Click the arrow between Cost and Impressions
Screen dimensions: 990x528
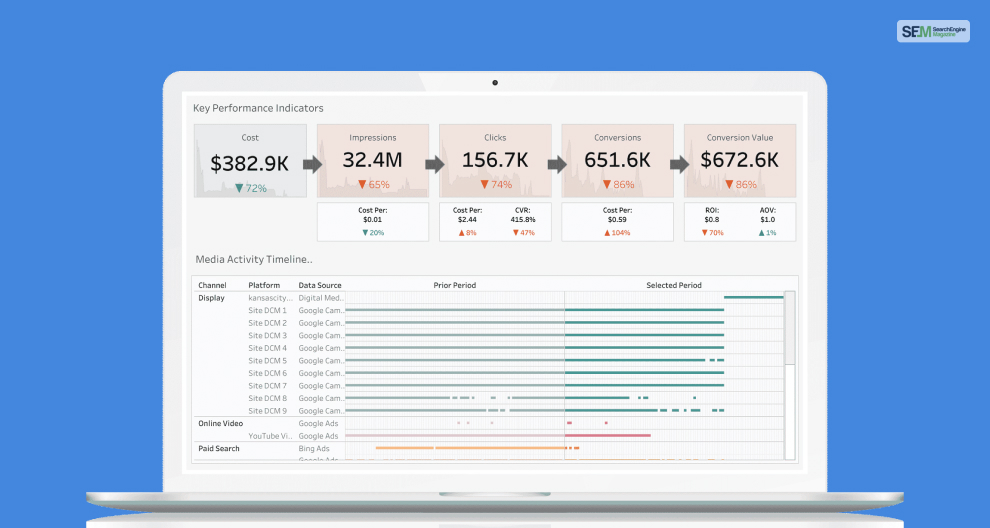click(313, 165)
